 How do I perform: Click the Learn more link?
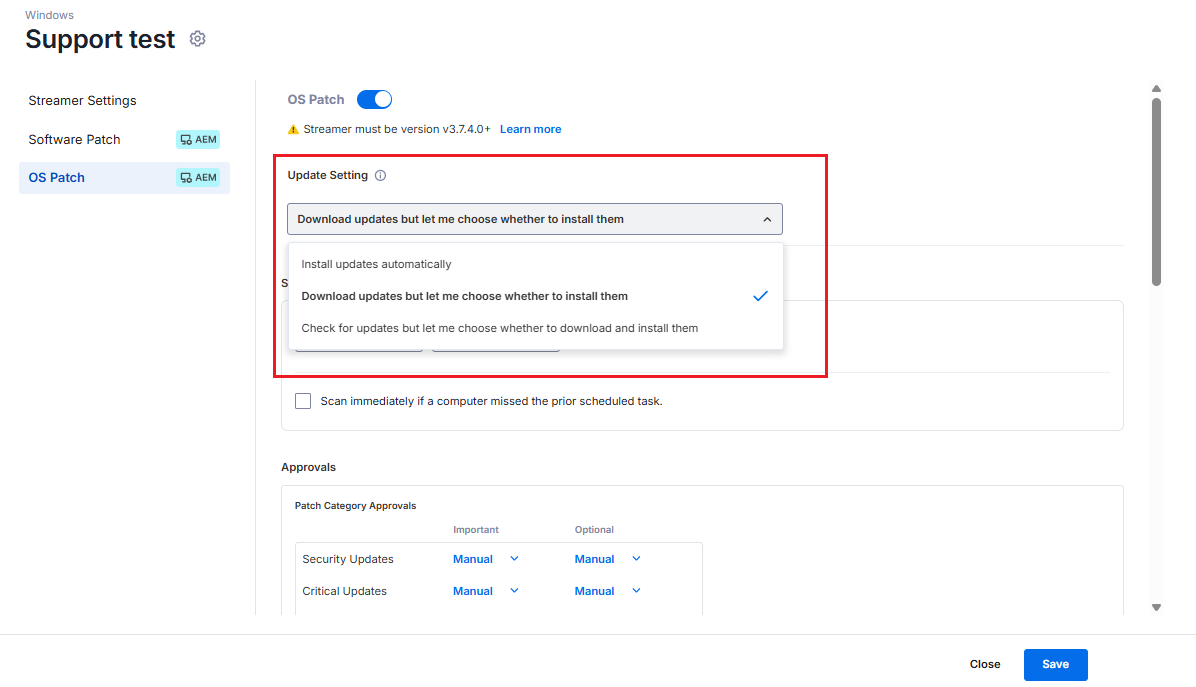click(530, 129)
